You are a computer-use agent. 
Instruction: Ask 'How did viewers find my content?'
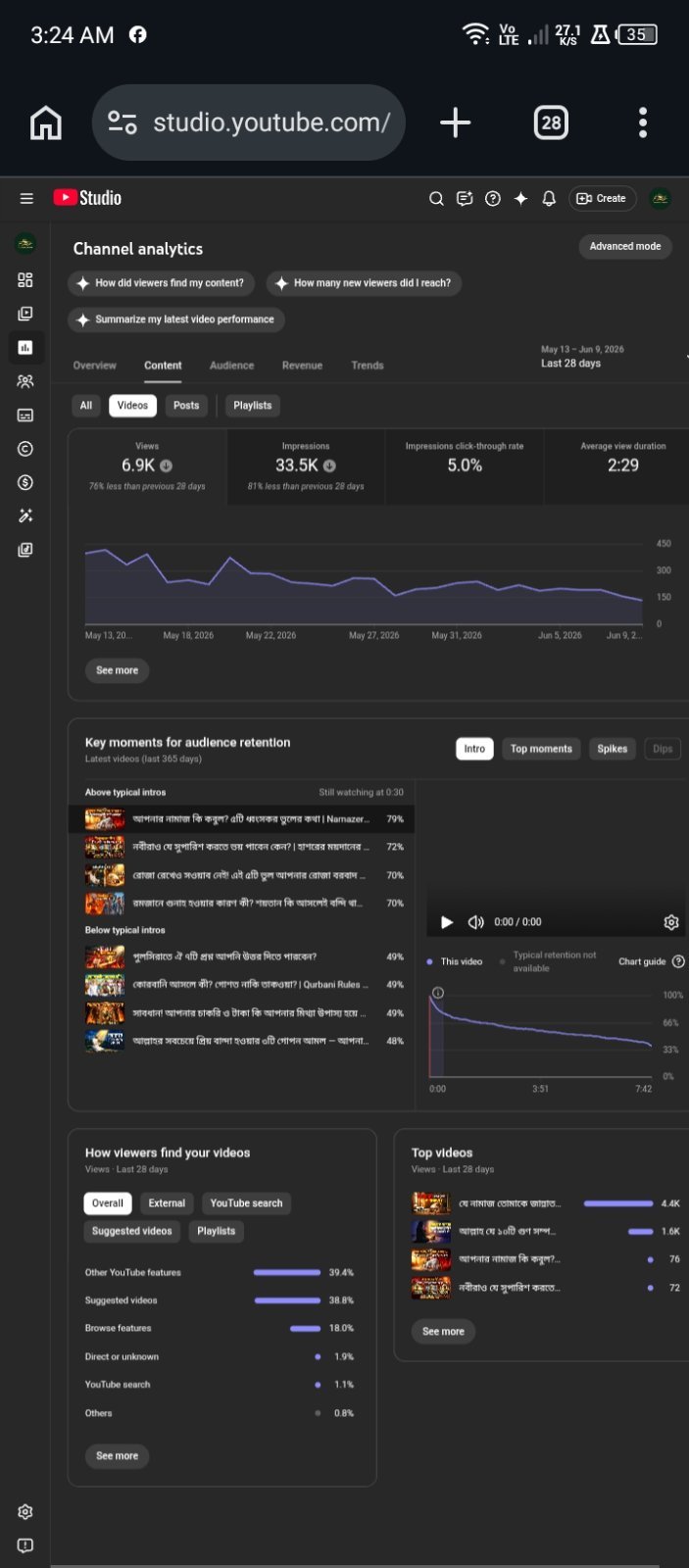(x=162, y=283)
